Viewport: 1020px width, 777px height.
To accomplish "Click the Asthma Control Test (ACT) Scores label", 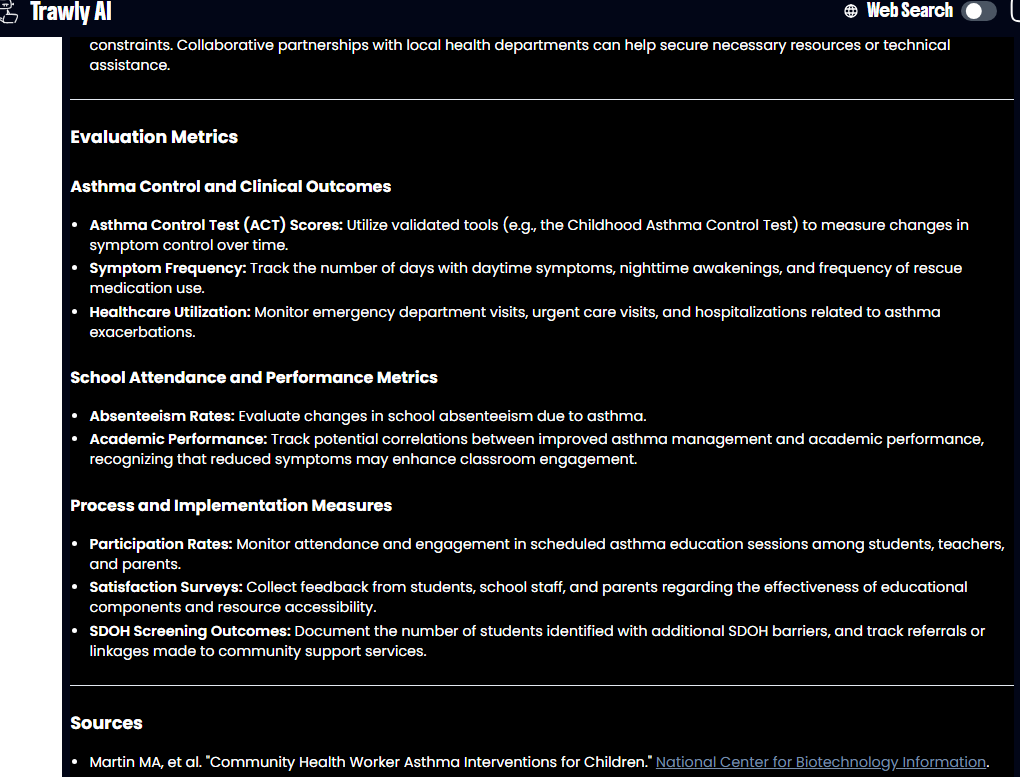I will click(x=216, y=225).
